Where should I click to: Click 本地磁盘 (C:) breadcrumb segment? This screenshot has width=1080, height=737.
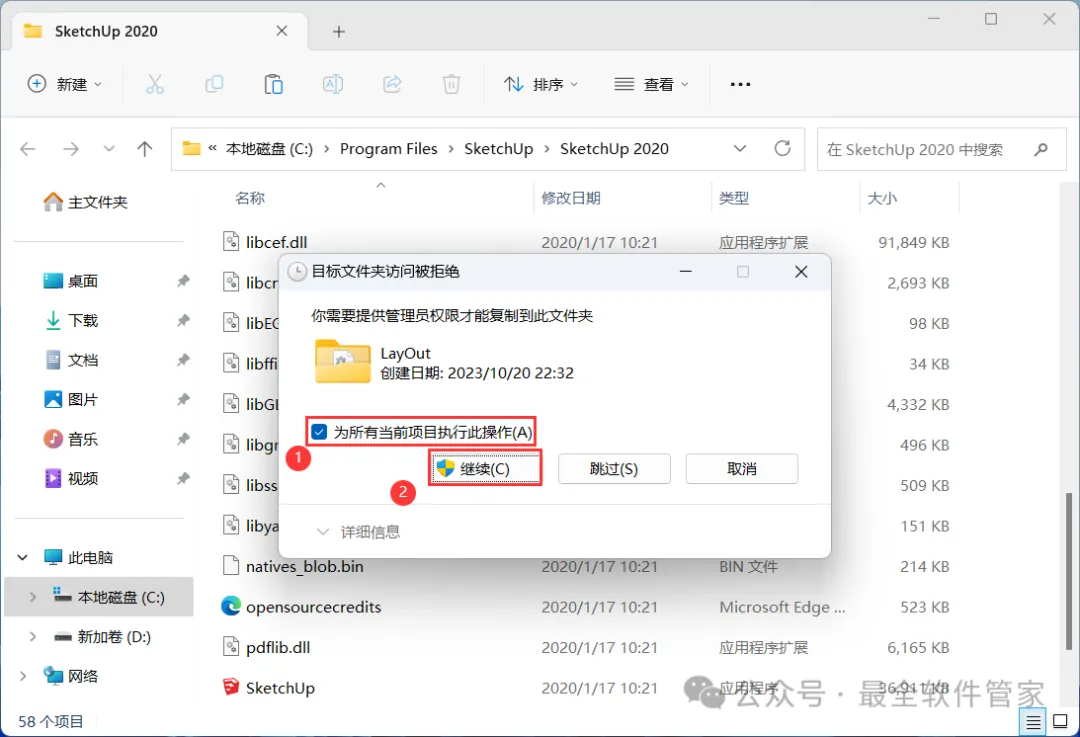(269, 149)
